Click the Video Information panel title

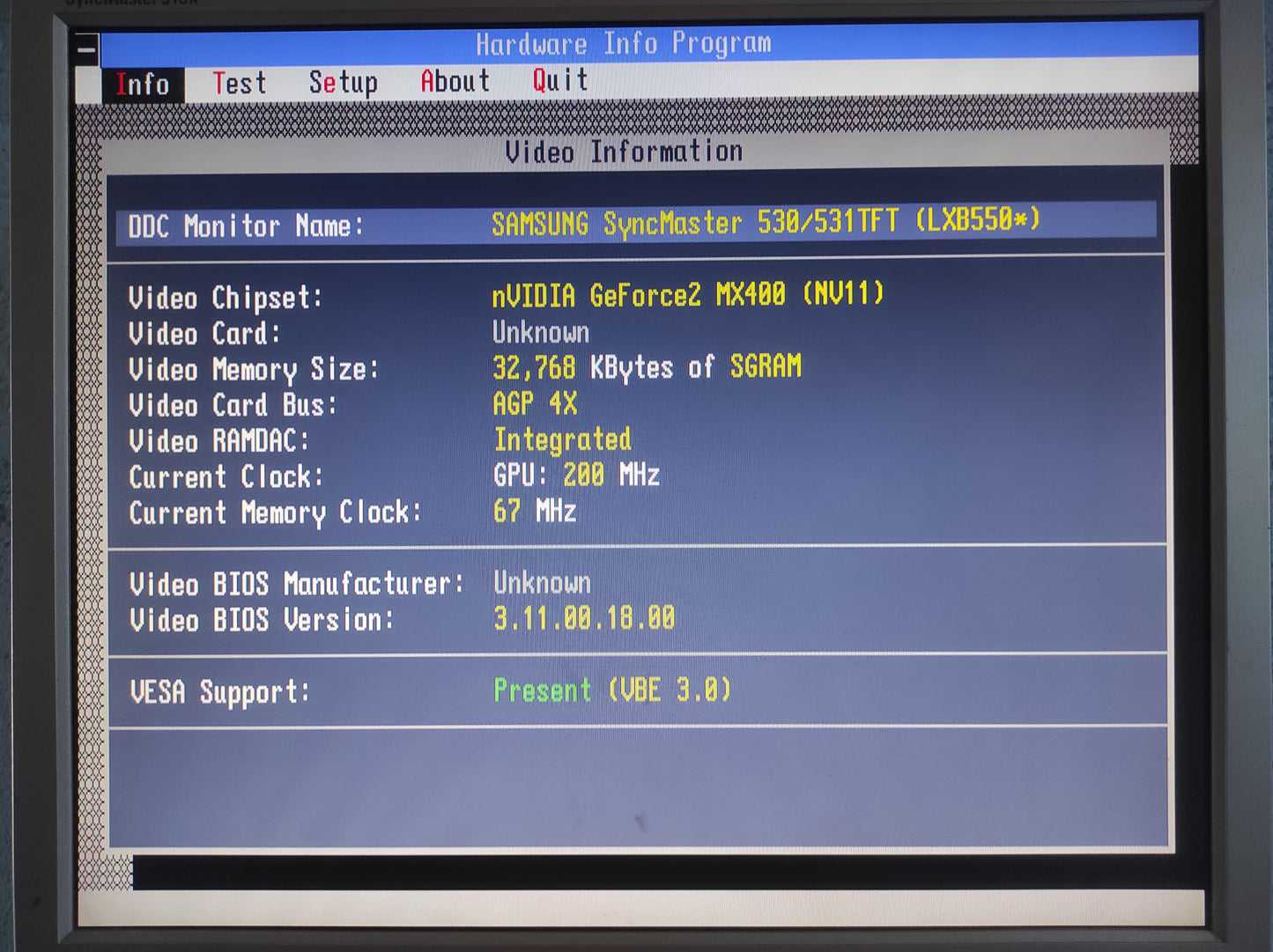624,151
